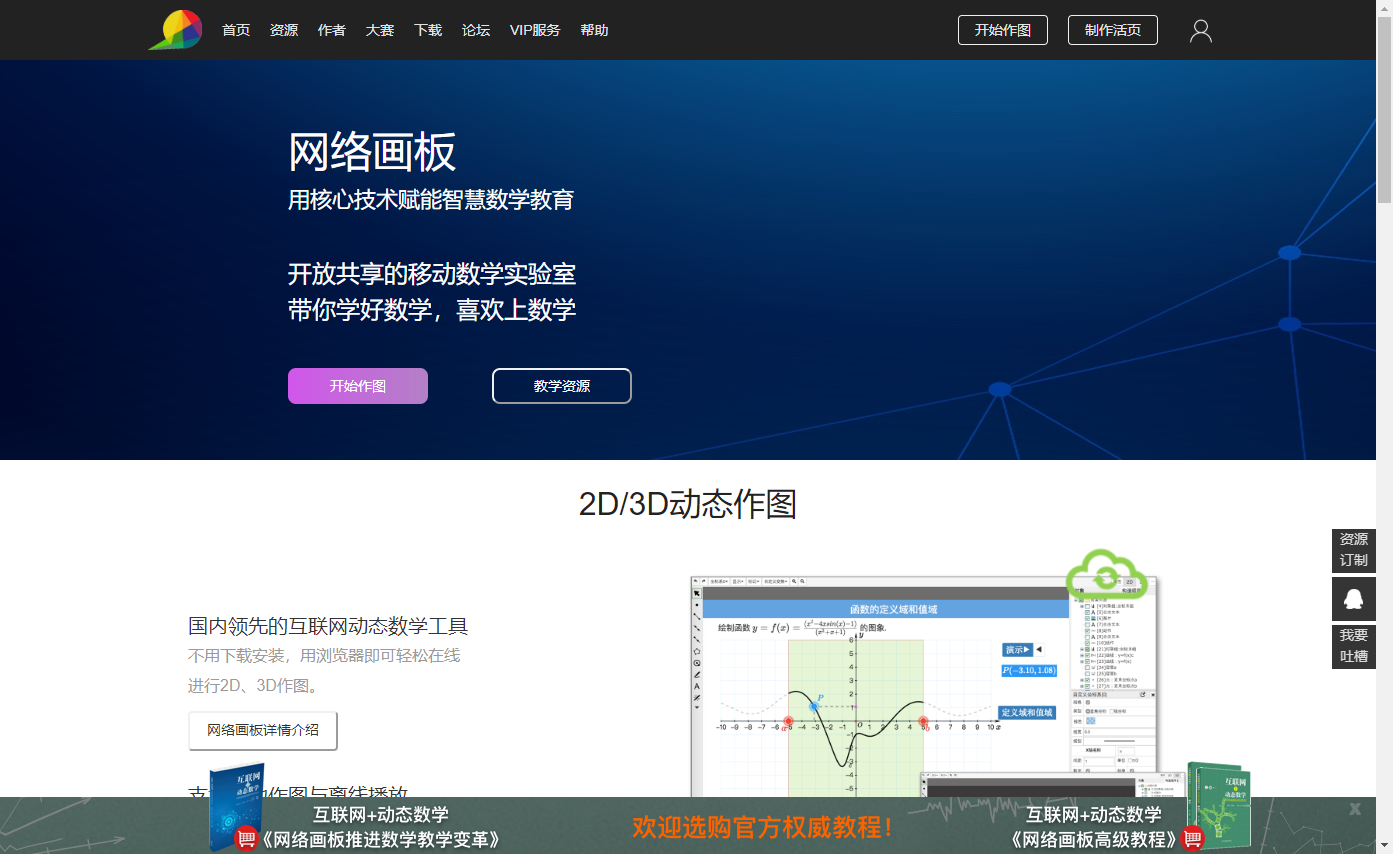
Task: Click the purple 开始作图 hero button
Action: pos(358,386)
